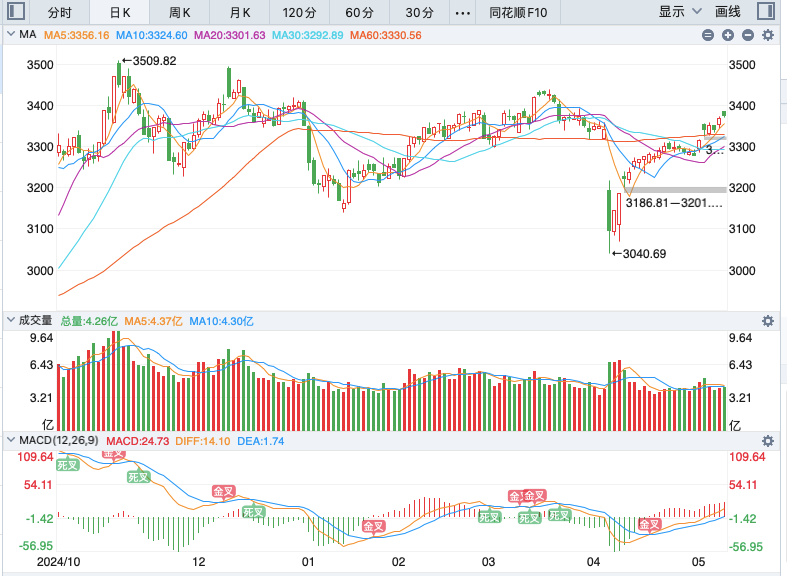This screenshot has height=576, width=787.
Task: Click the MA5:3356.16 label
Action: tap(76, 35)
